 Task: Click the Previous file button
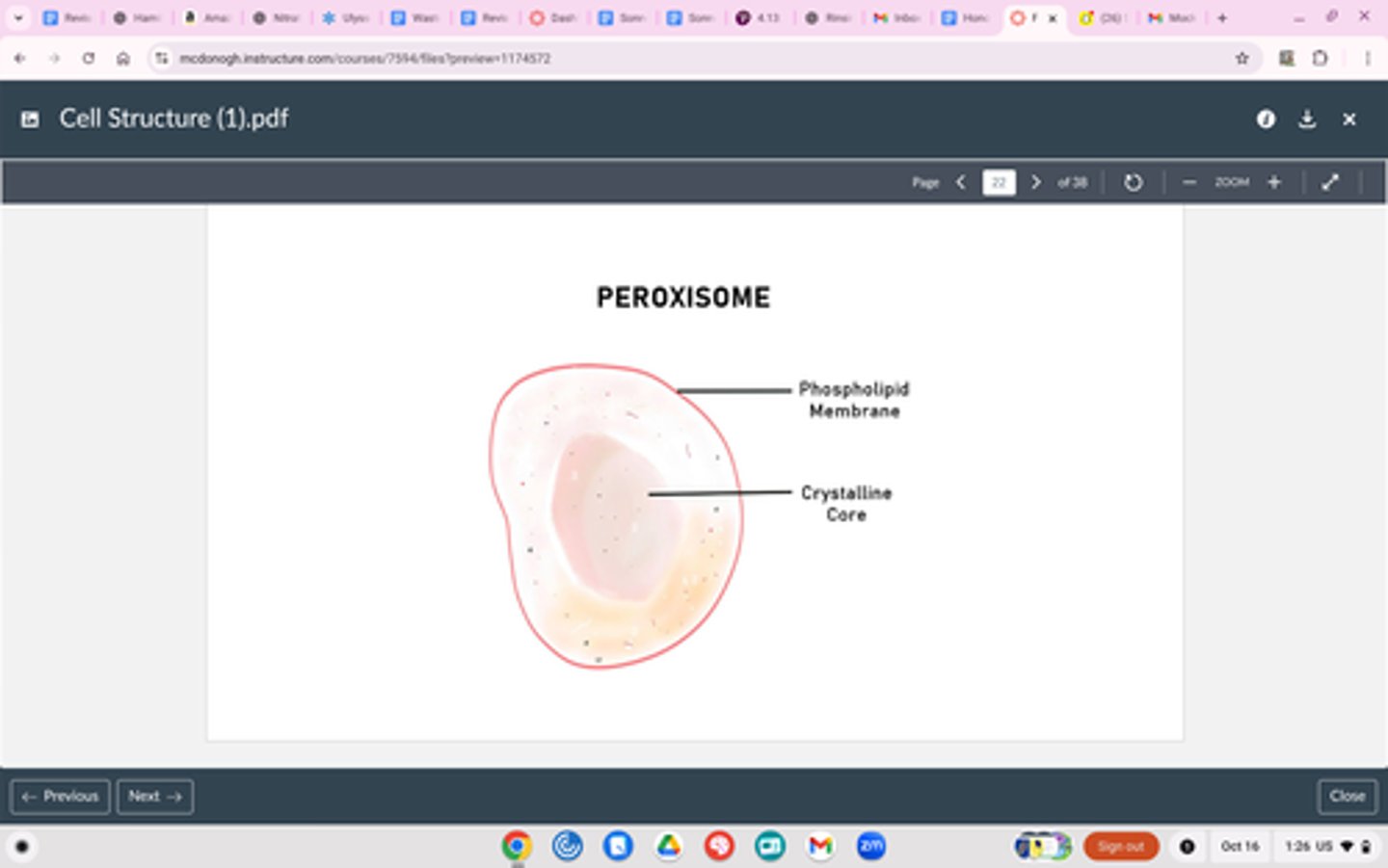click(60, 797)
